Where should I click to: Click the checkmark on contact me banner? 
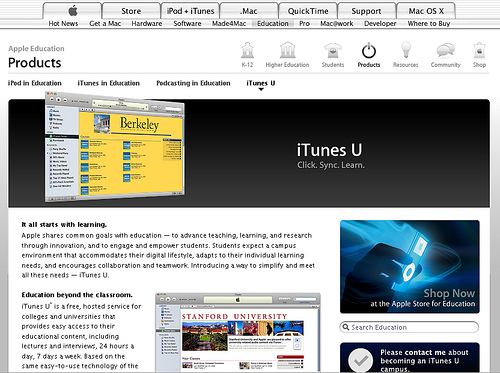(x=360, y=360)
